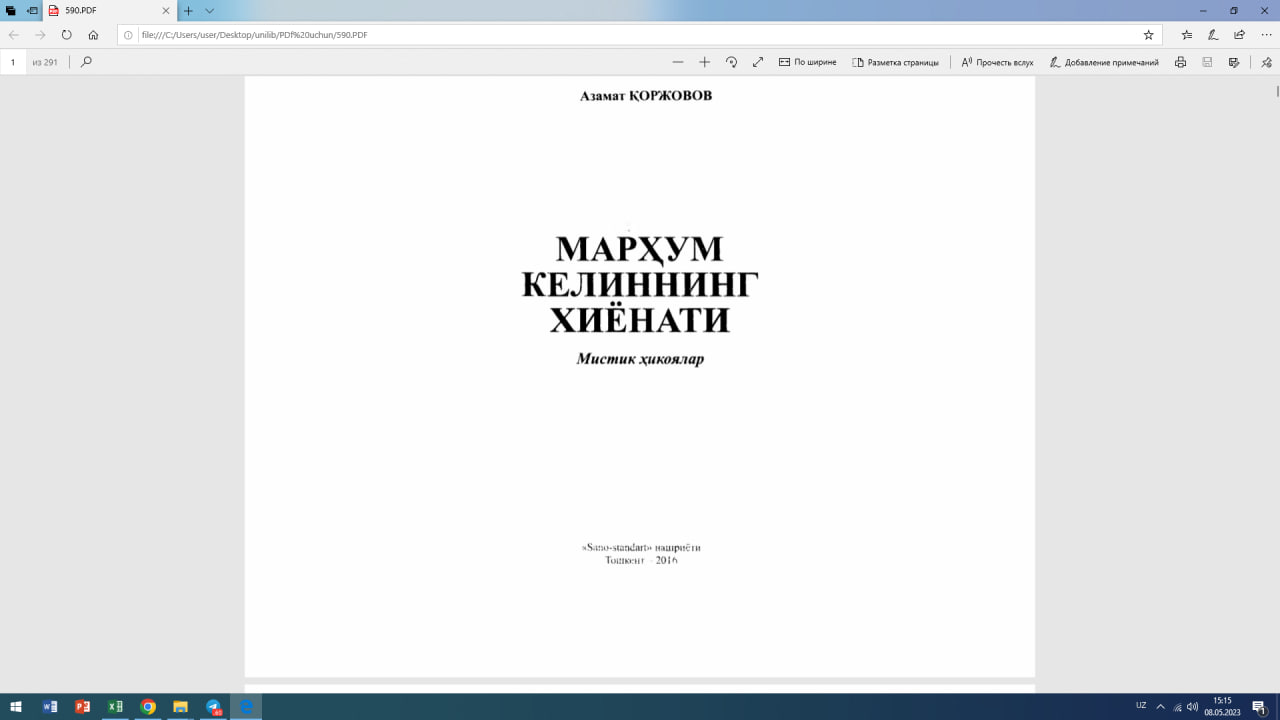Open the Hub favorites panel
The height and width of the screenshot is (720, 1280).
[x=1187, y=33]
